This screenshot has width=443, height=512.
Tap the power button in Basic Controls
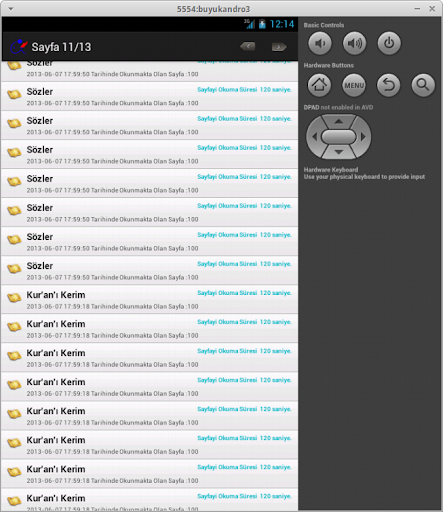click(389, 43)
